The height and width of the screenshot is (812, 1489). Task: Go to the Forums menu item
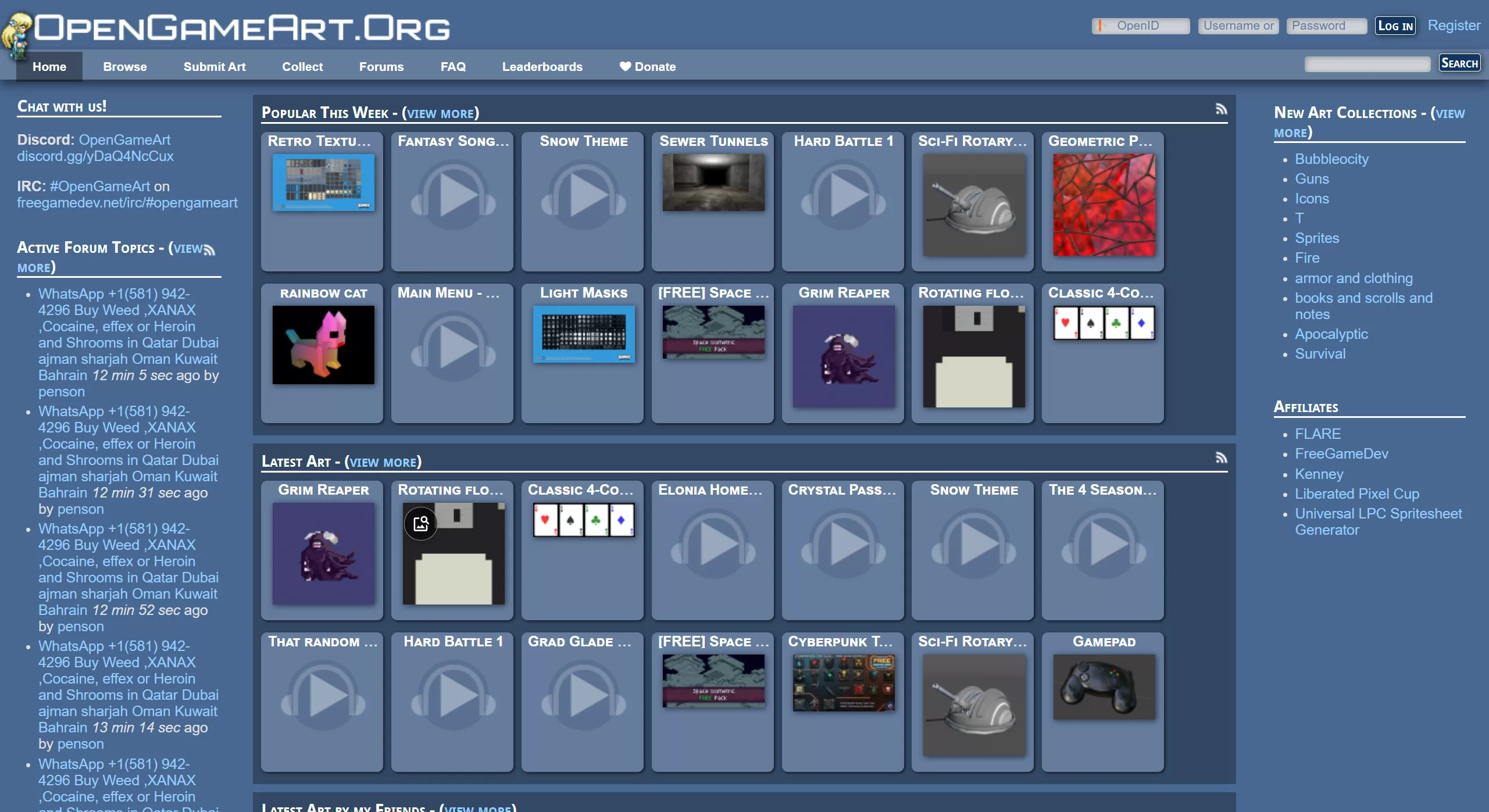[x=381, y=67]
